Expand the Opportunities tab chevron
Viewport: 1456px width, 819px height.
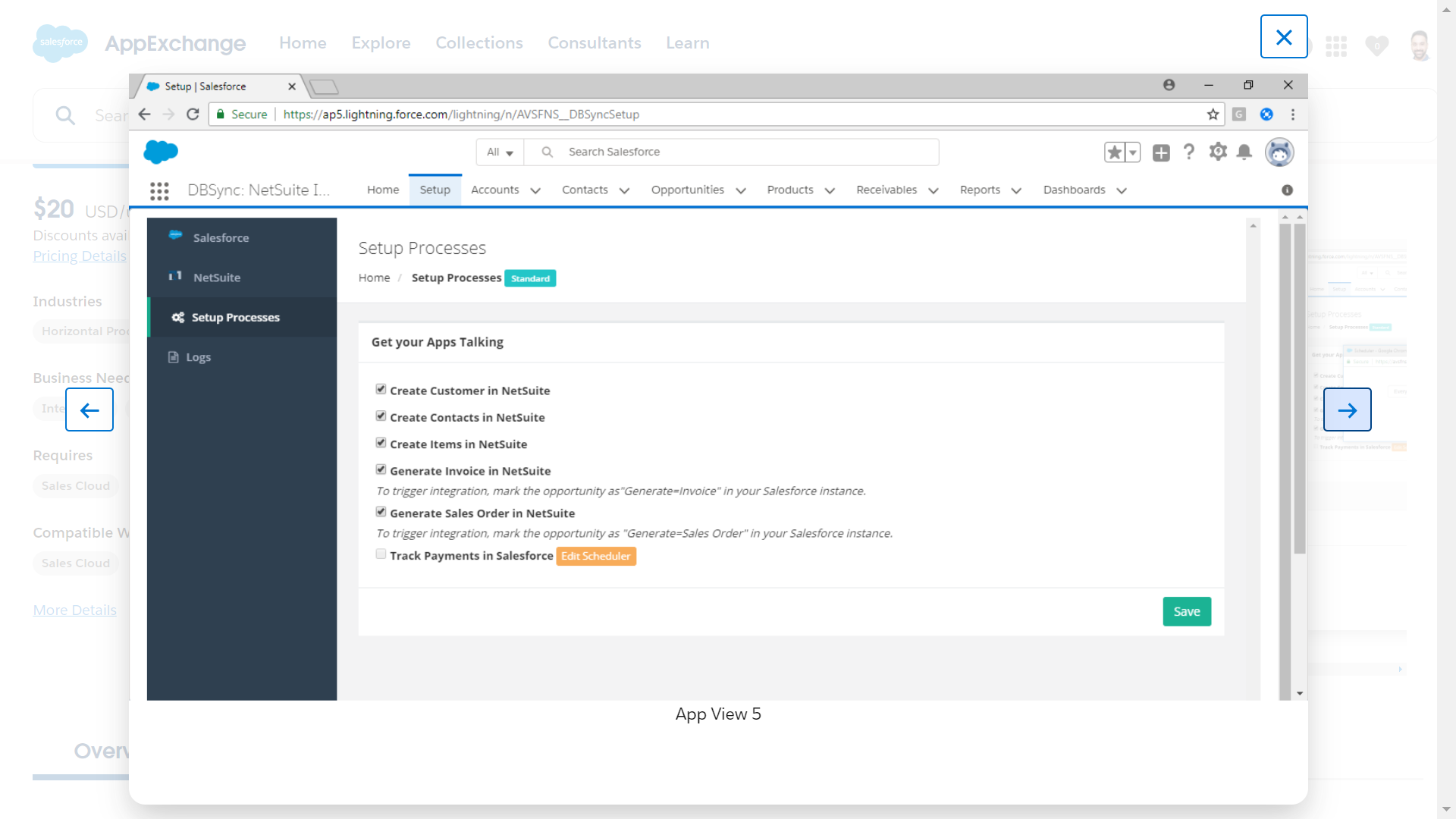[x=741, y=191]
